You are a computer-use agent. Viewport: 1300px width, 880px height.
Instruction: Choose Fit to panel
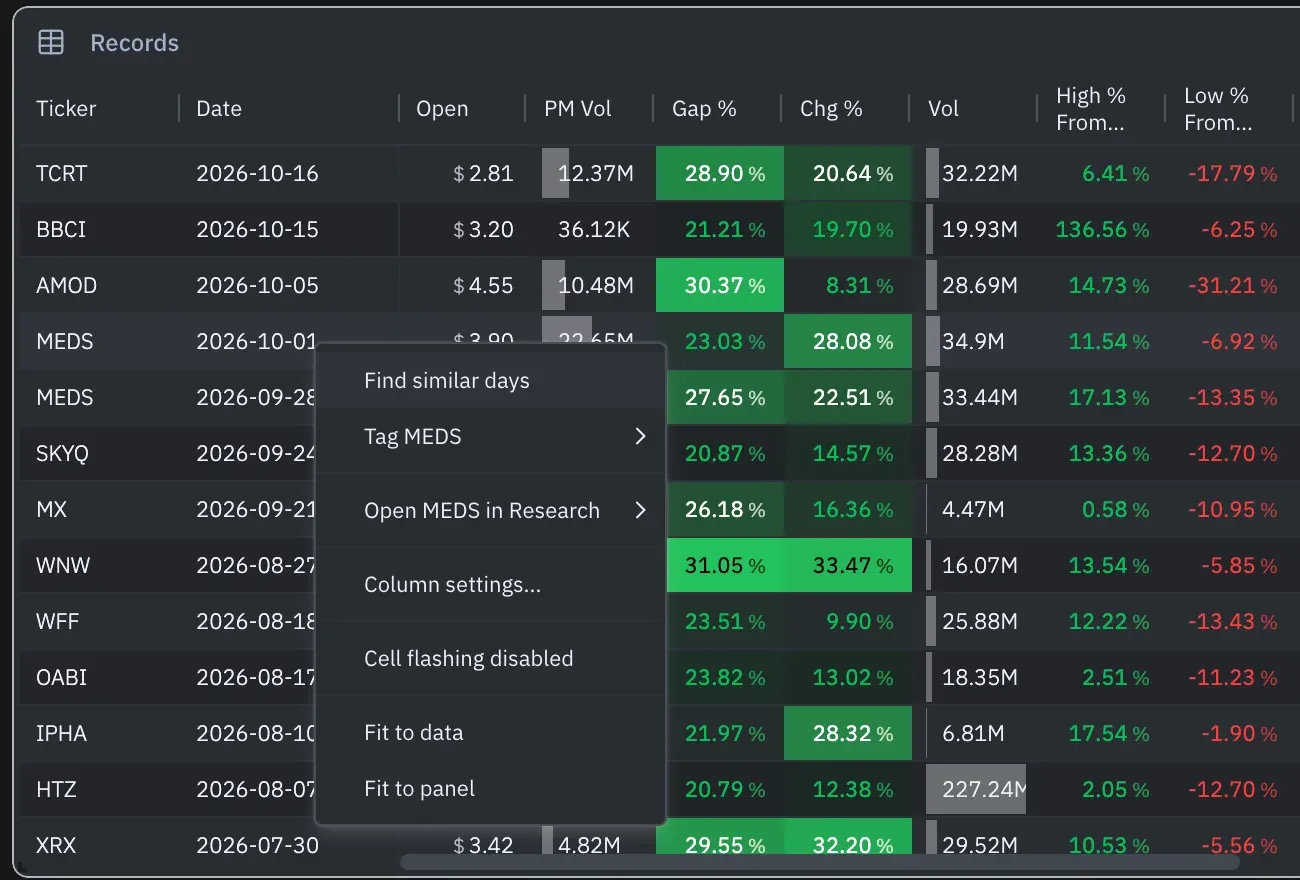(x=490, y=789)
